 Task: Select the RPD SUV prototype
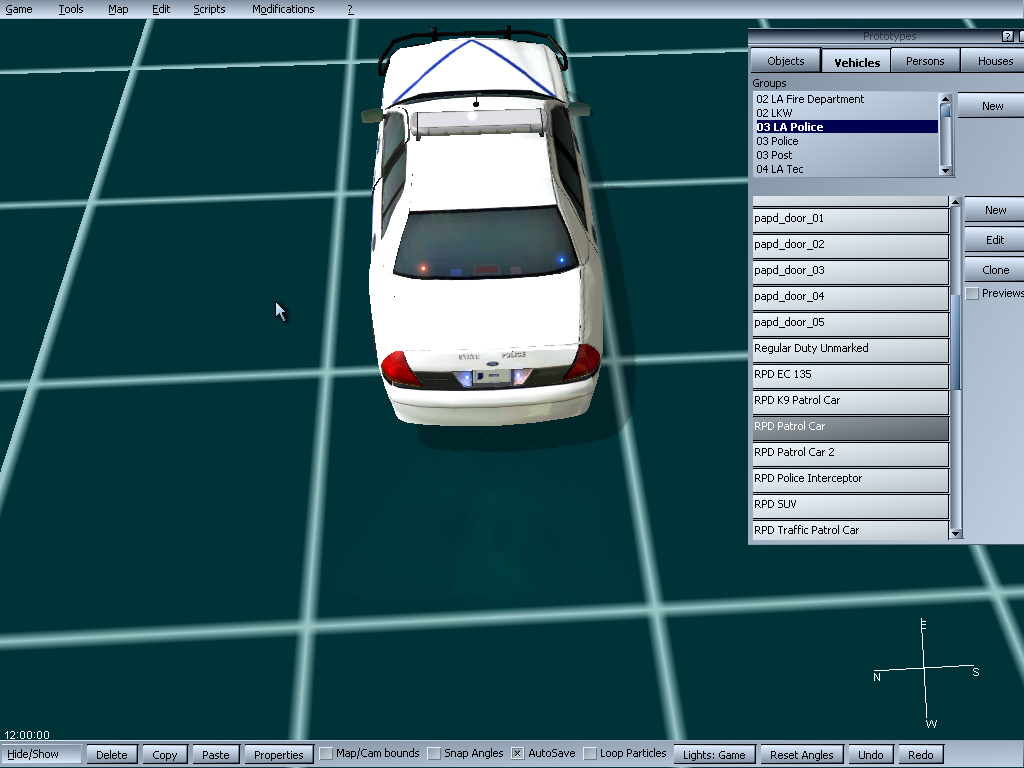pos(850,506)
